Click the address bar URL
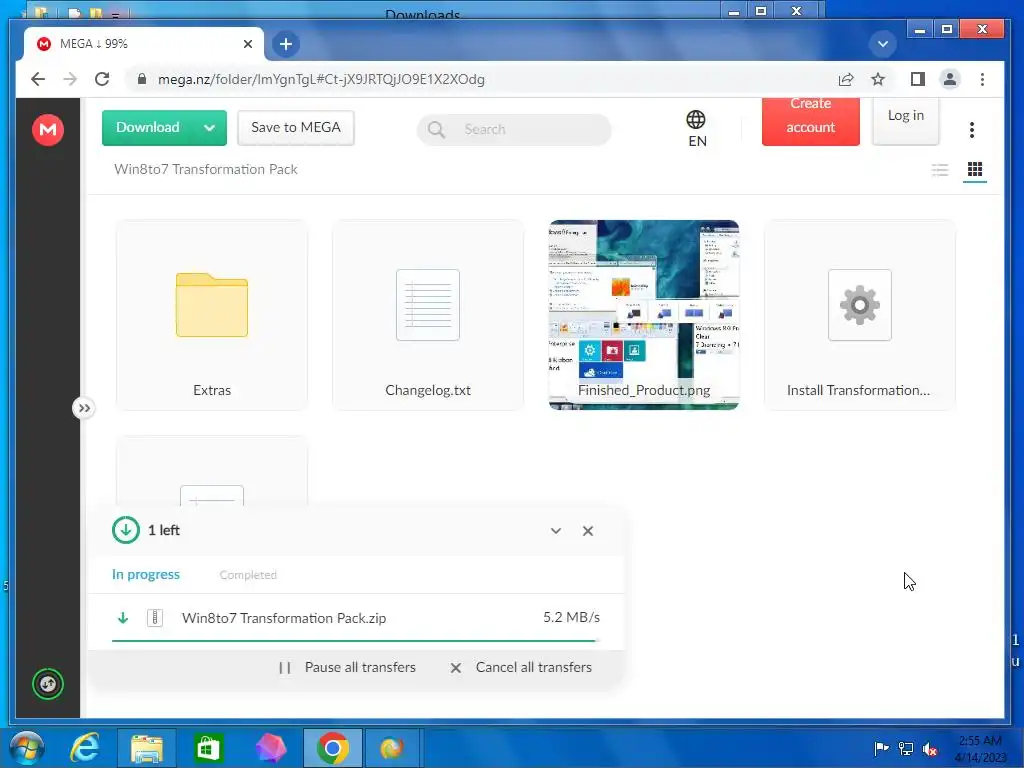 321,79
